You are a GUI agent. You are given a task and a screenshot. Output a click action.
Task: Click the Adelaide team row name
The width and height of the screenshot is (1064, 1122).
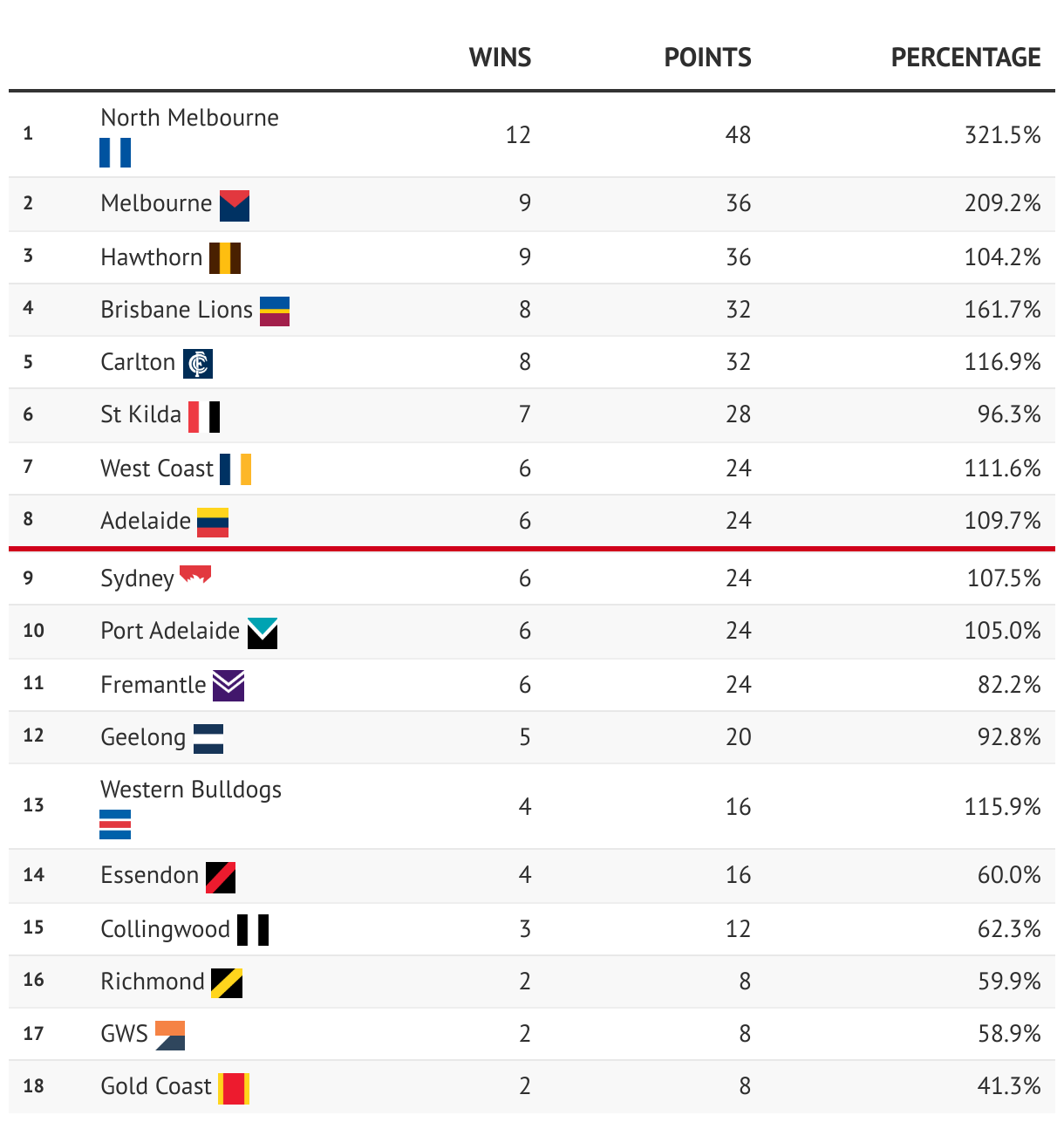[146, 521]
